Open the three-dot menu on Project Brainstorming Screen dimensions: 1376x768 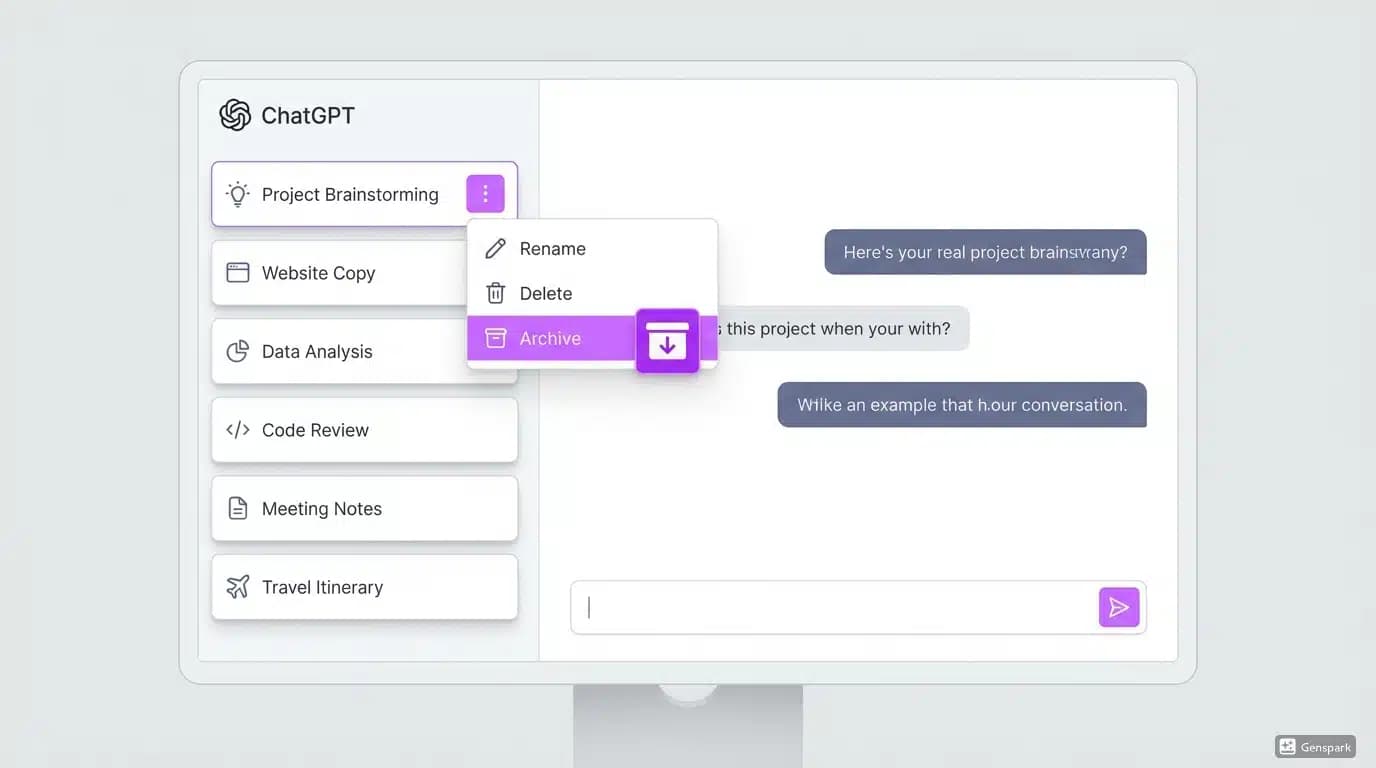coord(485,194)
